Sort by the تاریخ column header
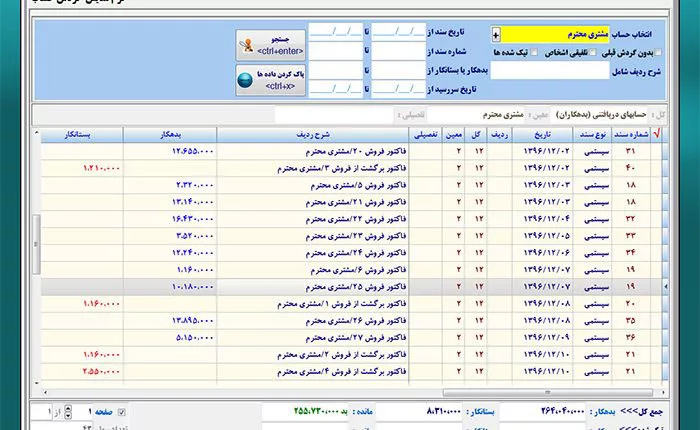 [542, 134]
